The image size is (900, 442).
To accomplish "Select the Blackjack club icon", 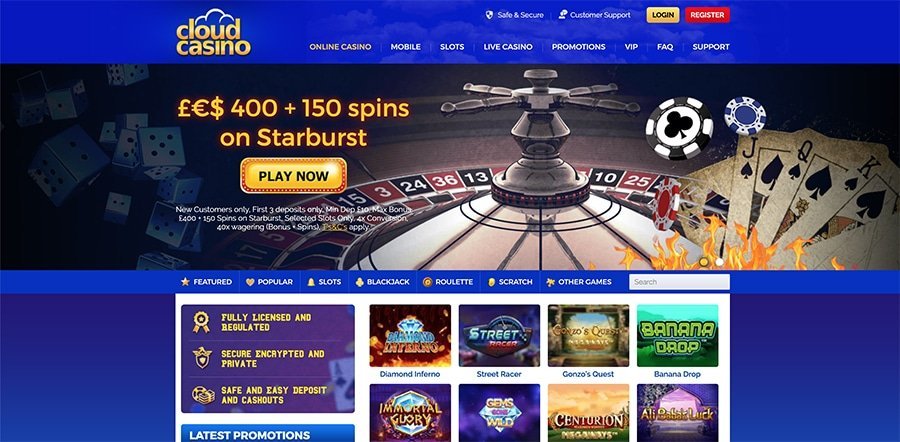I will (x=359, y=282).
